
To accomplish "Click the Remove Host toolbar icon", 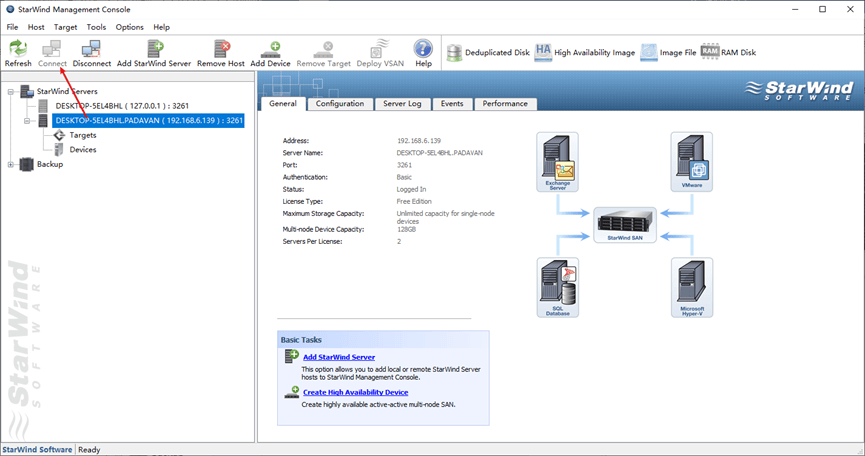I will tap(221, 49).
